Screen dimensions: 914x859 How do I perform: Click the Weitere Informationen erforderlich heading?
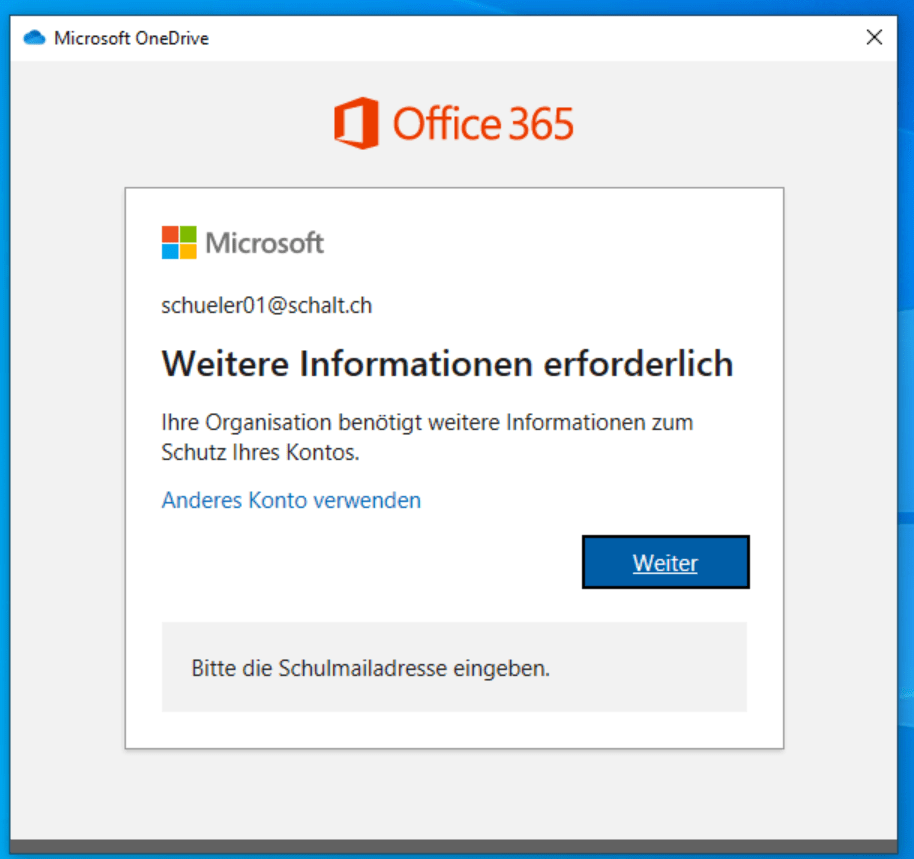click(x=447, y=364)
